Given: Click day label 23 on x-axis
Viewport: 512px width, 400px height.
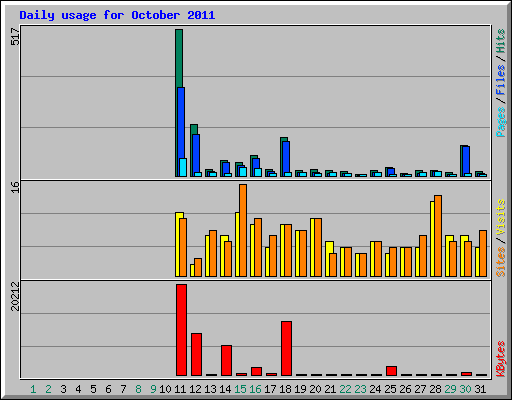Looking at the screenshot, I should point(360,389).
